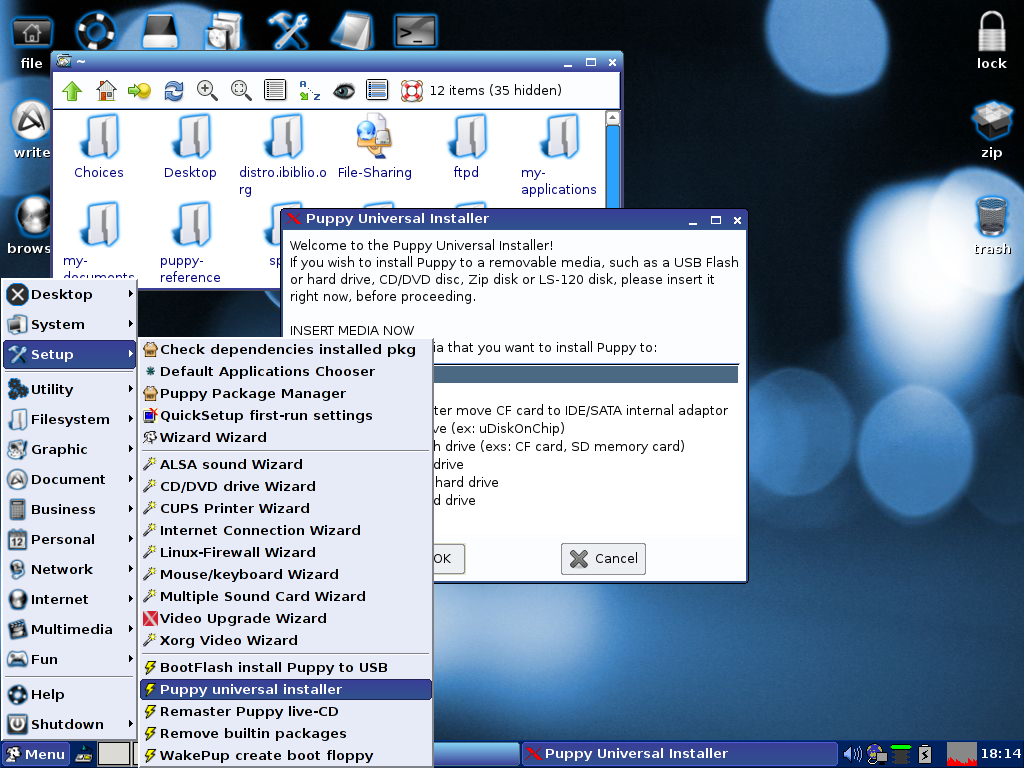The image size is (1024, 768).
Task: Expand the Business submenu
Action: 69,509
